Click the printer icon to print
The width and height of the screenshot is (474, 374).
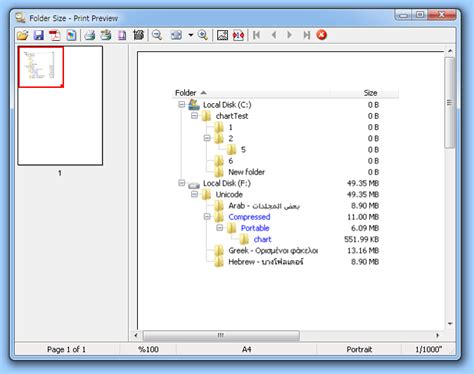click(90, 35)
